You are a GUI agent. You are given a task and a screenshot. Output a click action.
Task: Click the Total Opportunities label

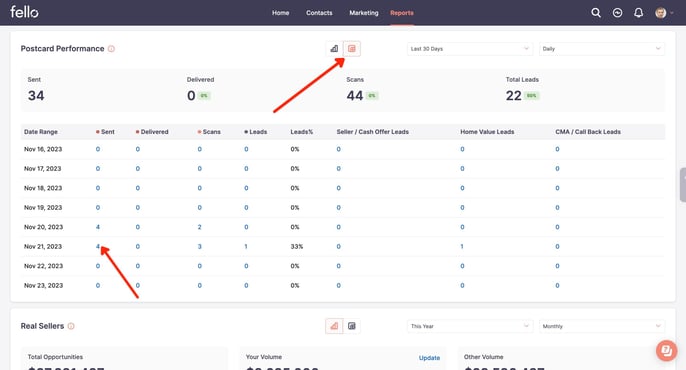[x=55, y=357]
